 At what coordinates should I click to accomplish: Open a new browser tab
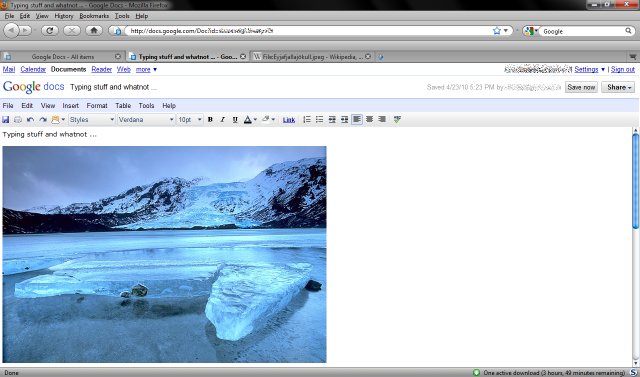point(380,57)
